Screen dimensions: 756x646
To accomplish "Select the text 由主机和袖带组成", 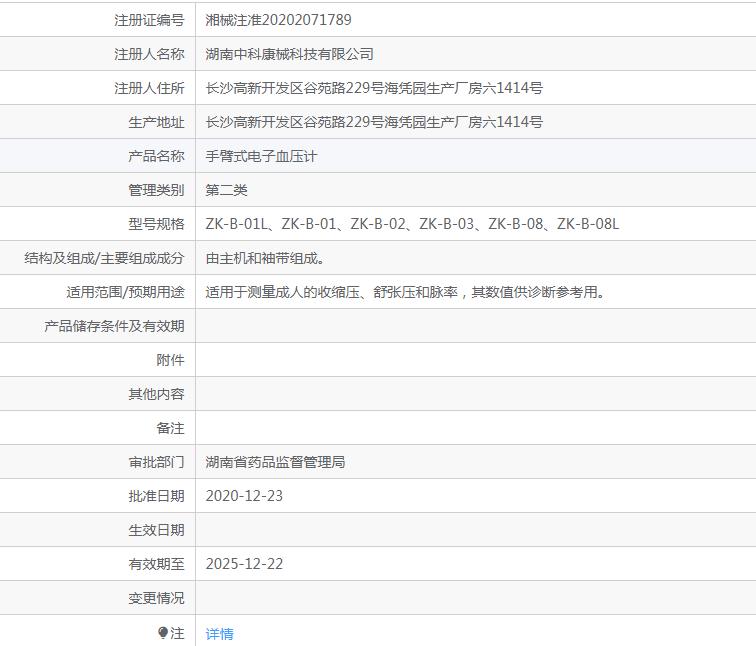I will [x=264, y=258].
